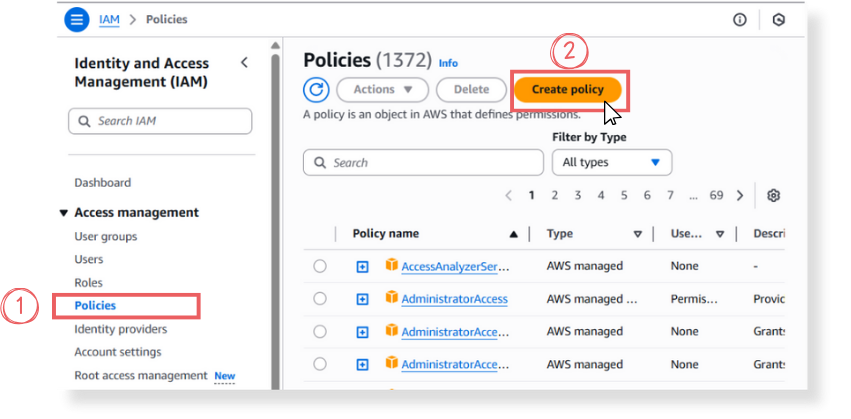Select the third row policy radio button (Grants, first)
This screenshot has height=419, width=851.
click(320, 331)
